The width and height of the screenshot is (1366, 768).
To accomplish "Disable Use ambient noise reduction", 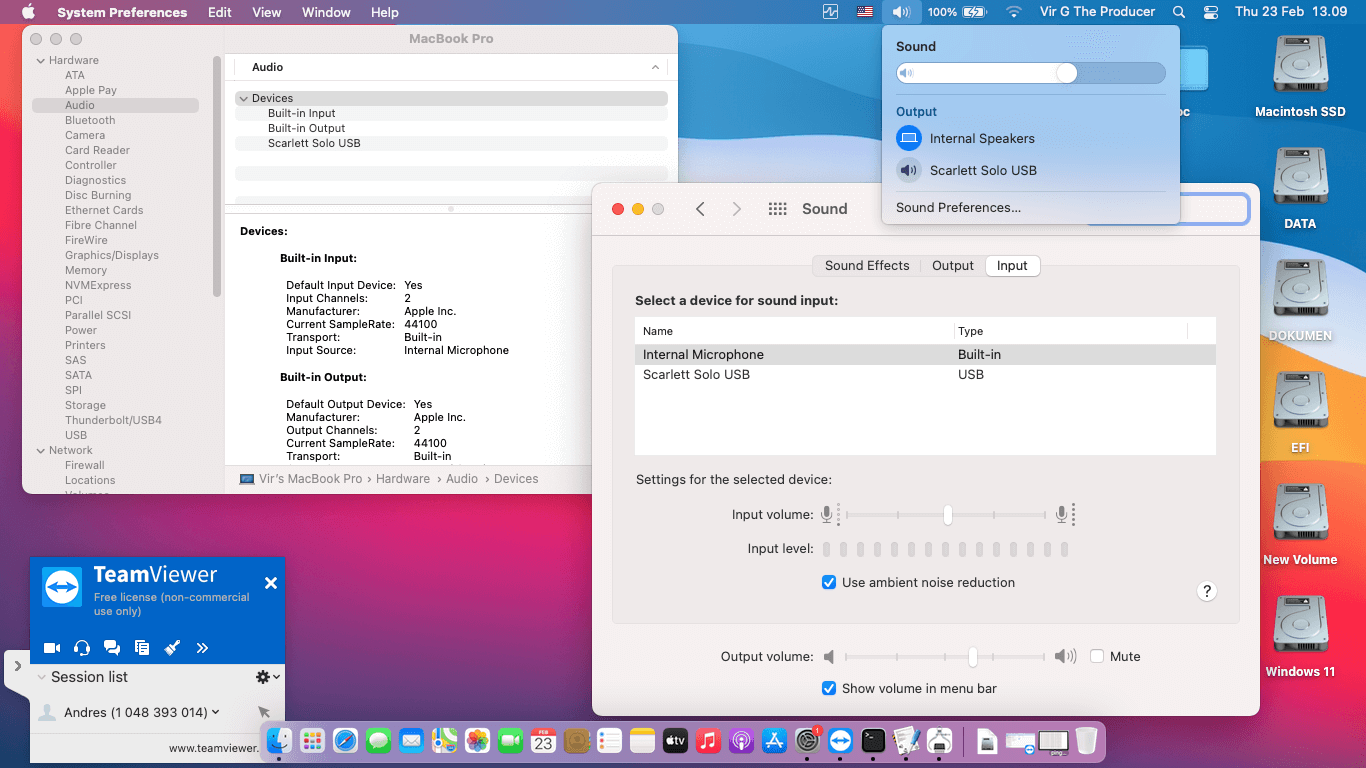I will (829, 582).
